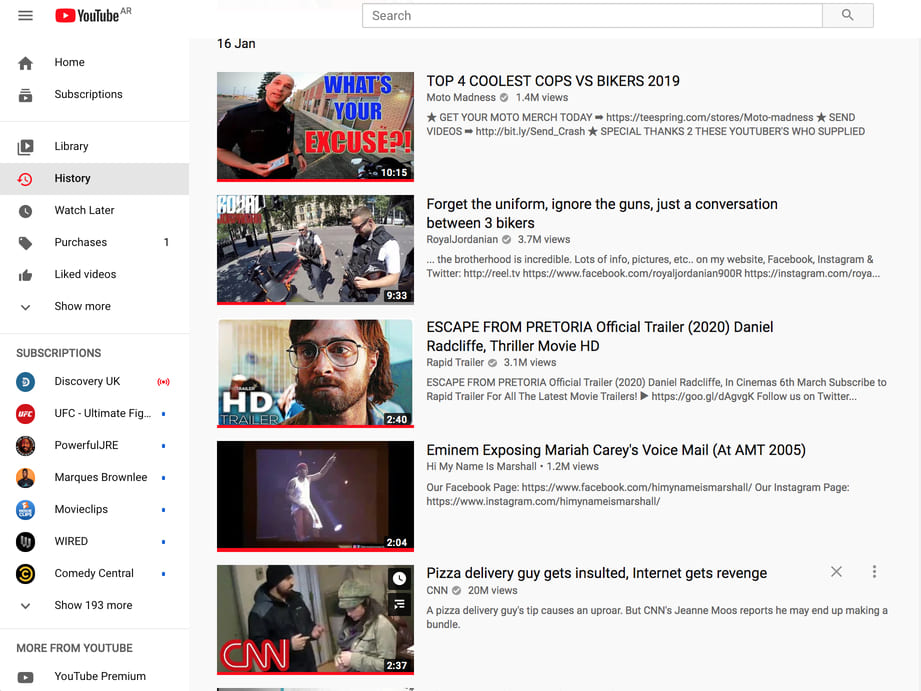
Task: Open ESCAPE FROM PRETORIA trailer title
Action: (x=600, y=336)
